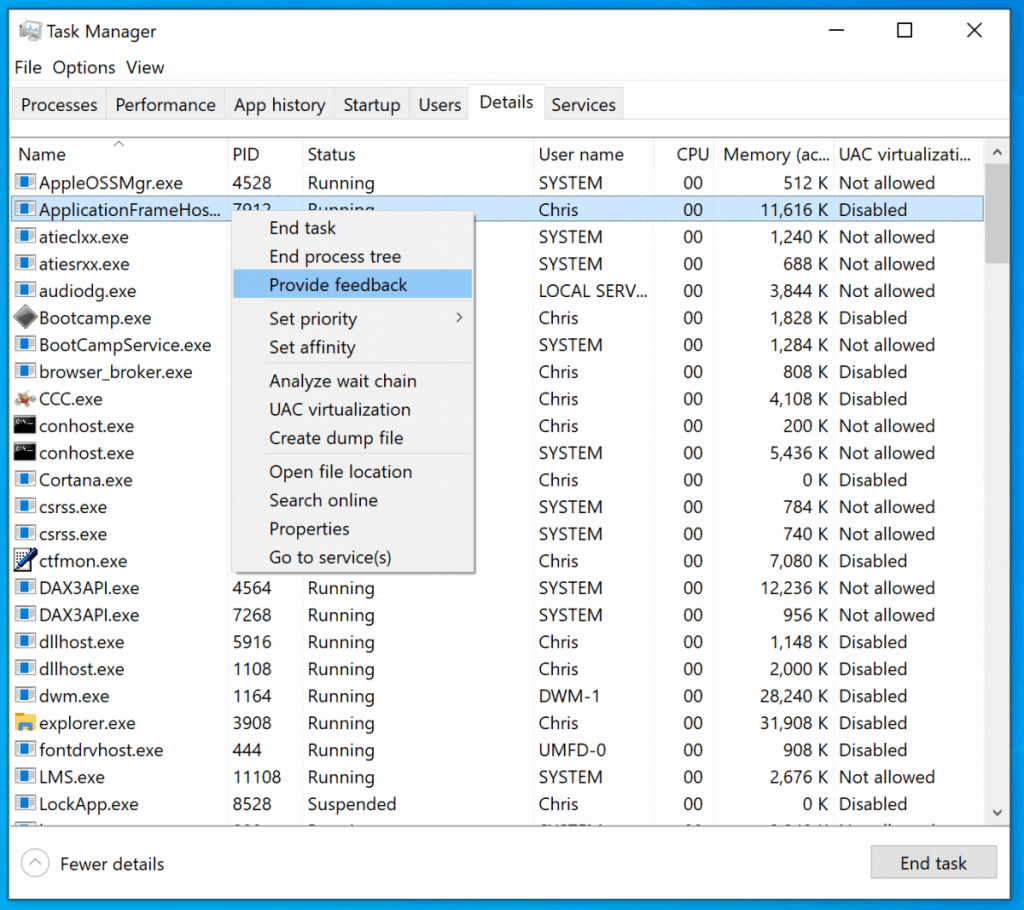Viewport: 1024px width, 910px height.
Task: Click the Suspended status of LockApp.exe
Action: point(351,804)
